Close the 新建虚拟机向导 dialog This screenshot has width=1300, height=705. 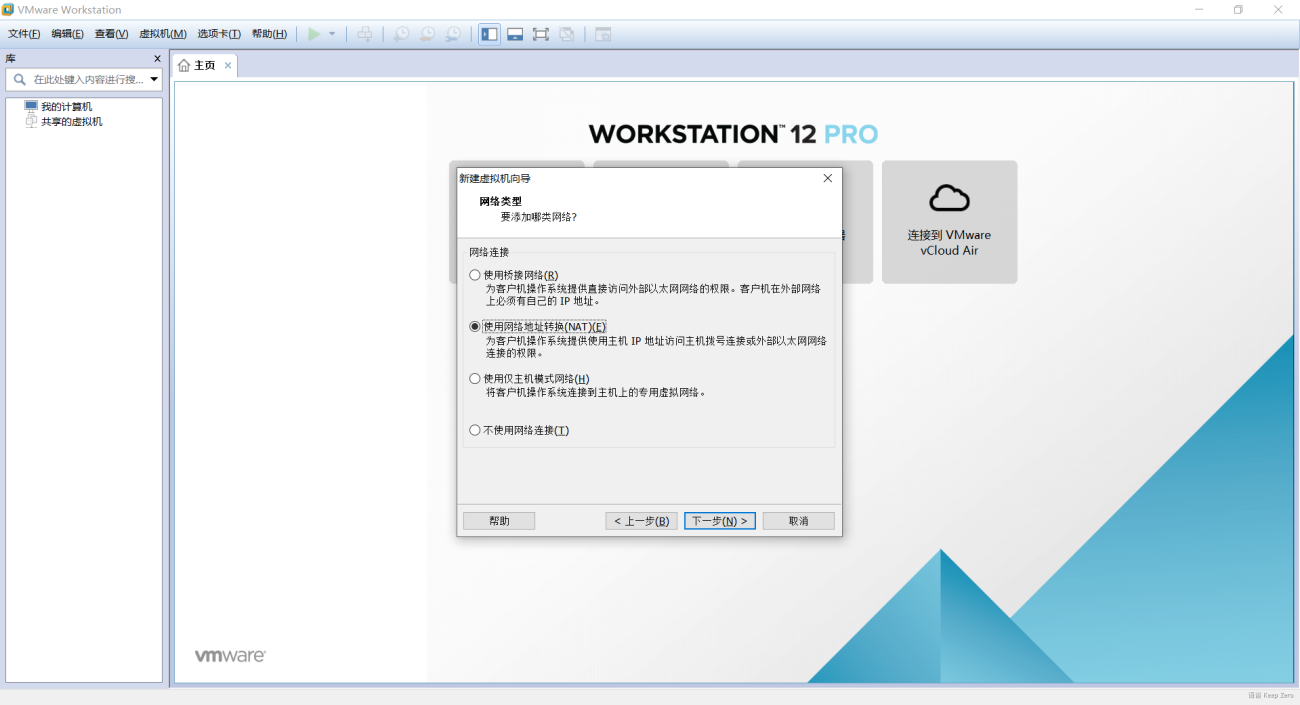827,178
